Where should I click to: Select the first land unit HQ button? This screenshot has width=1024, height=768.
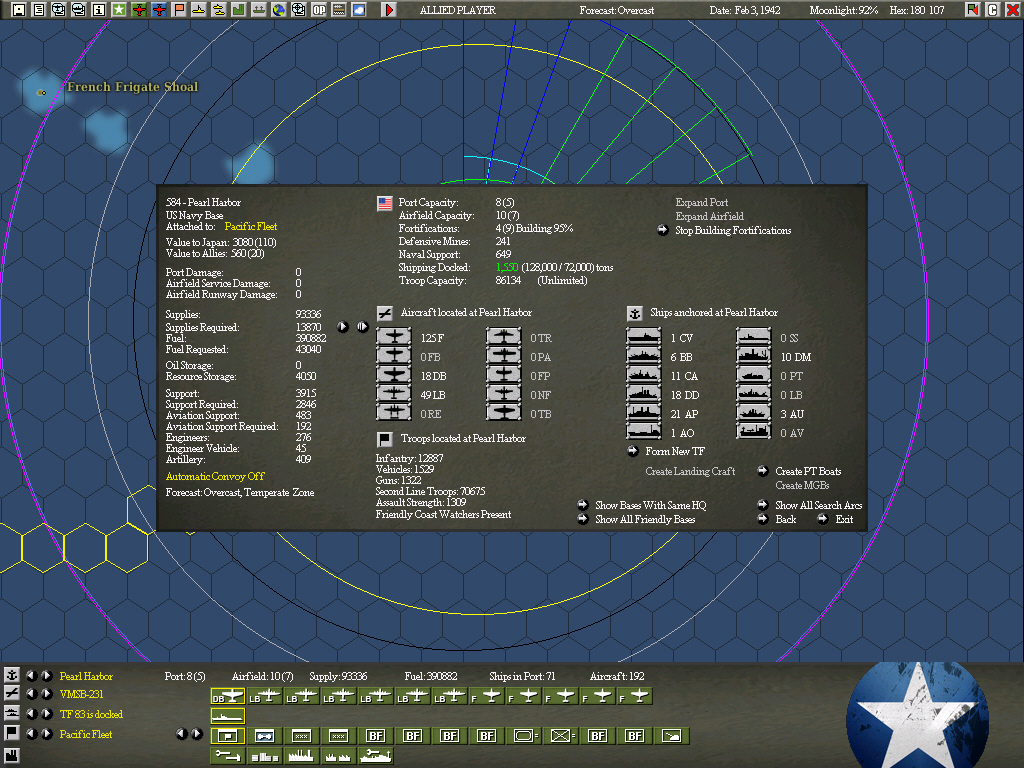coord(228,736)
